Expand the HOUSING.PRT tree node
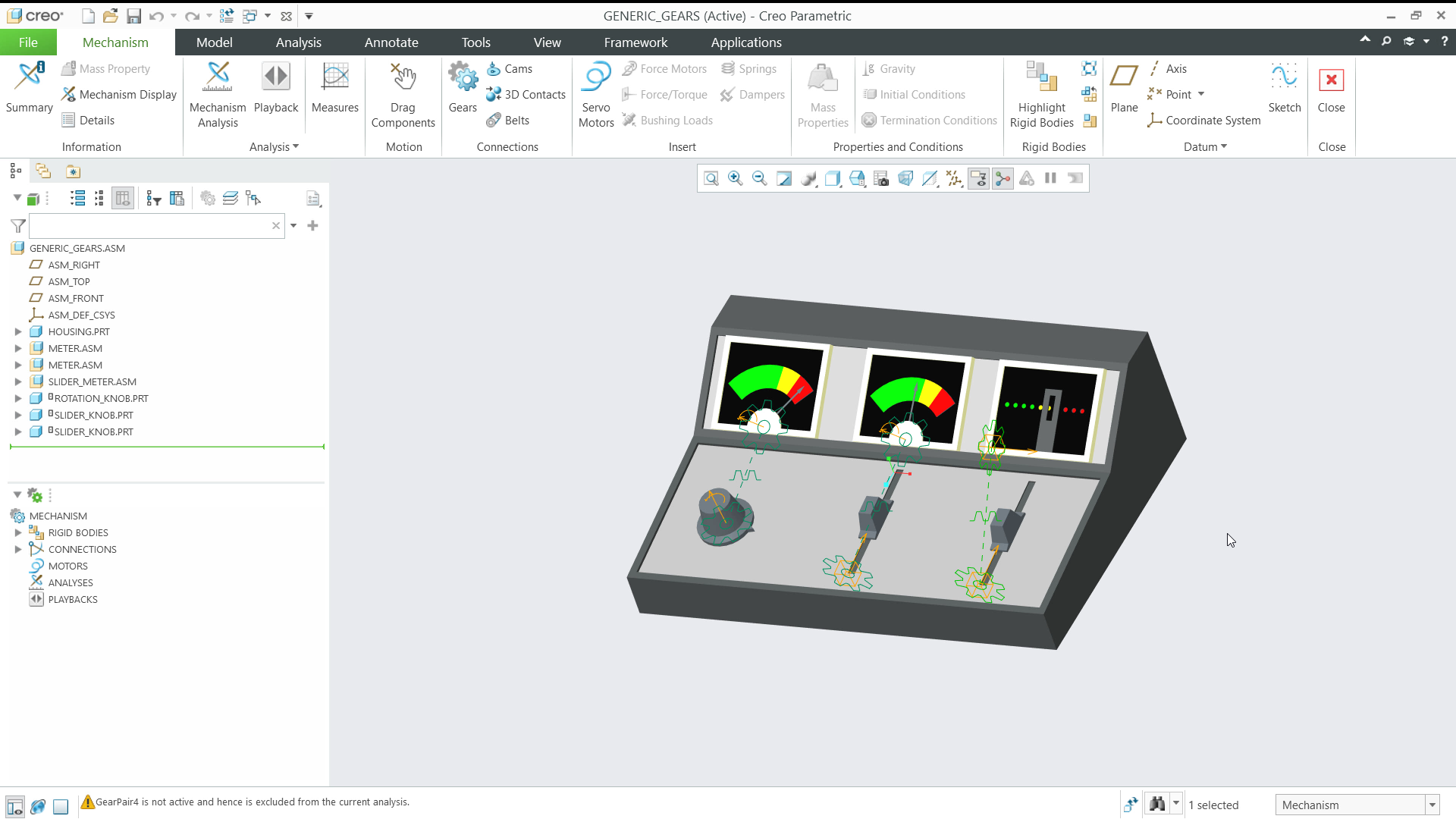Screen dimensions: 1456x819 point(18,332)
